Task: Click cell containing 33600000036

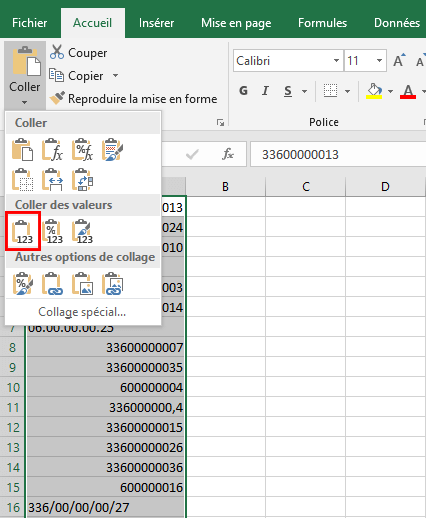Action: pyautogui.click(x=105, y=467)
